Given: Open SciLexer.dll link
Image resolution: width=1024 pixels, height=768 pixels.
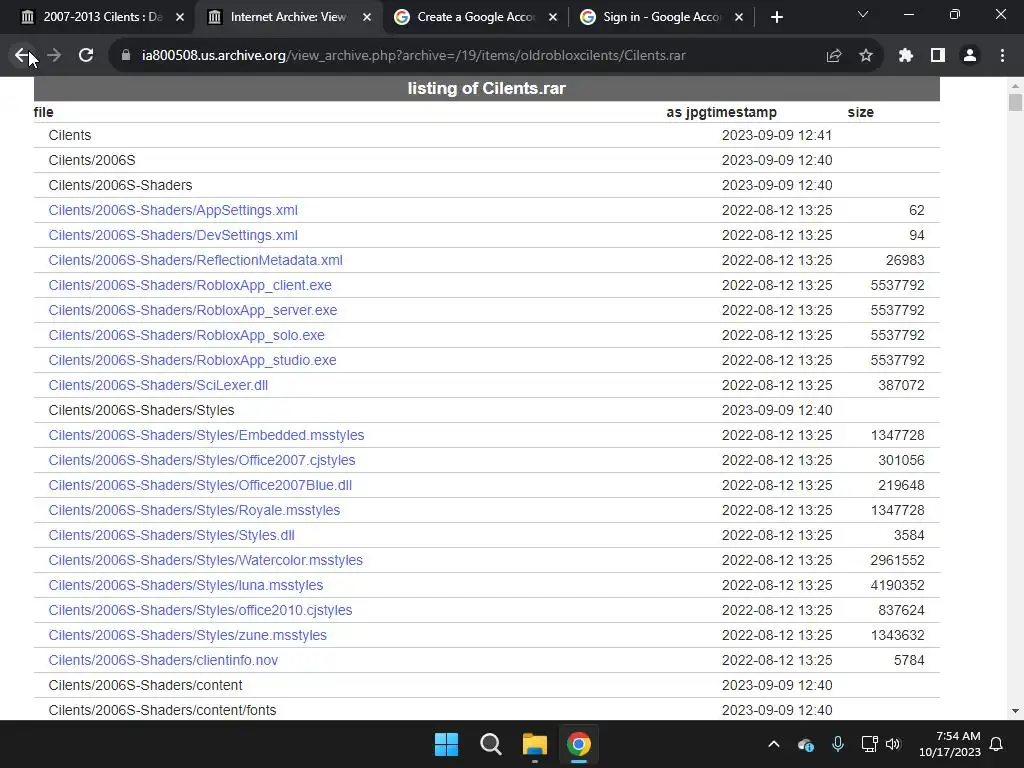Looking at the screenshot, I should click(x=158, y=385).
